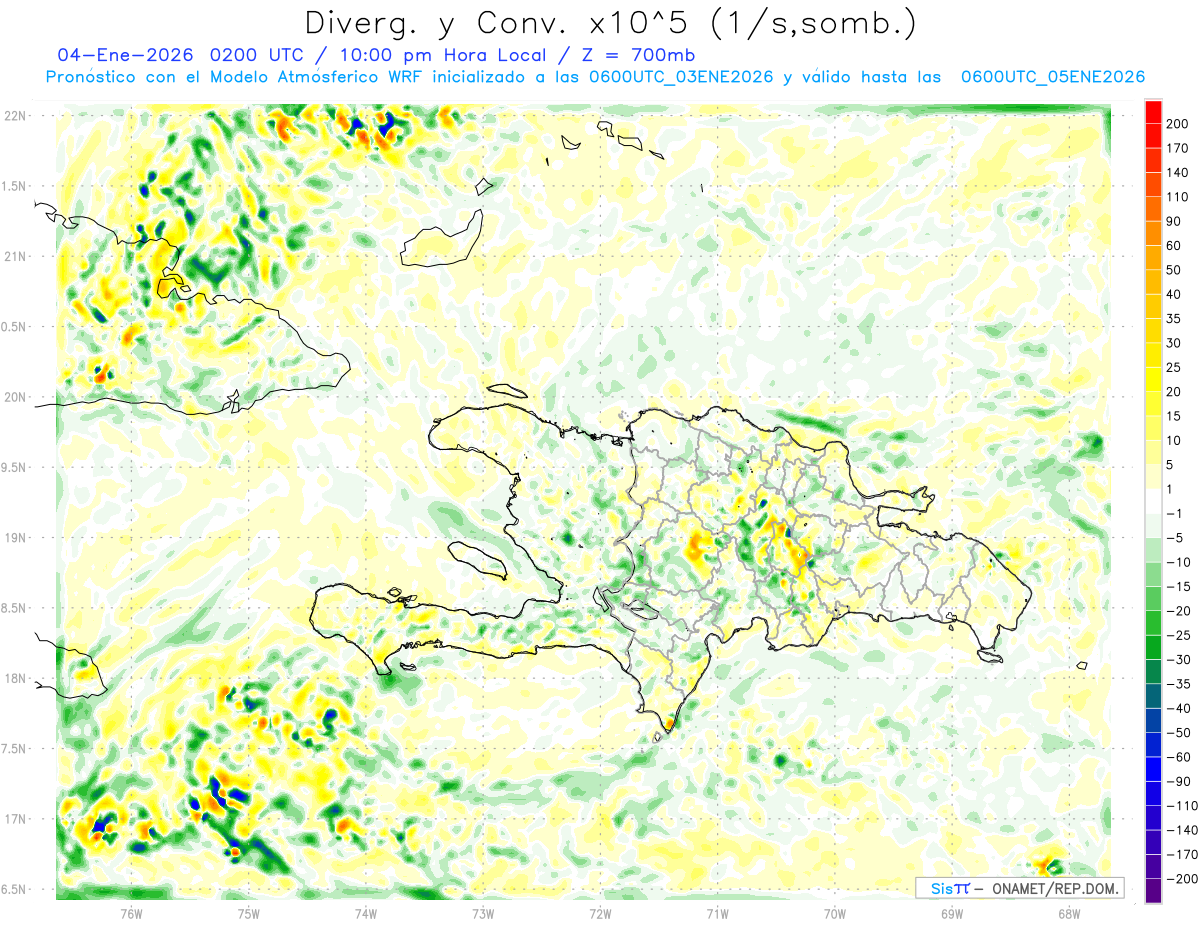
Task: Click the positive '20' color scale value
Action: click(x=1174, y=392)
